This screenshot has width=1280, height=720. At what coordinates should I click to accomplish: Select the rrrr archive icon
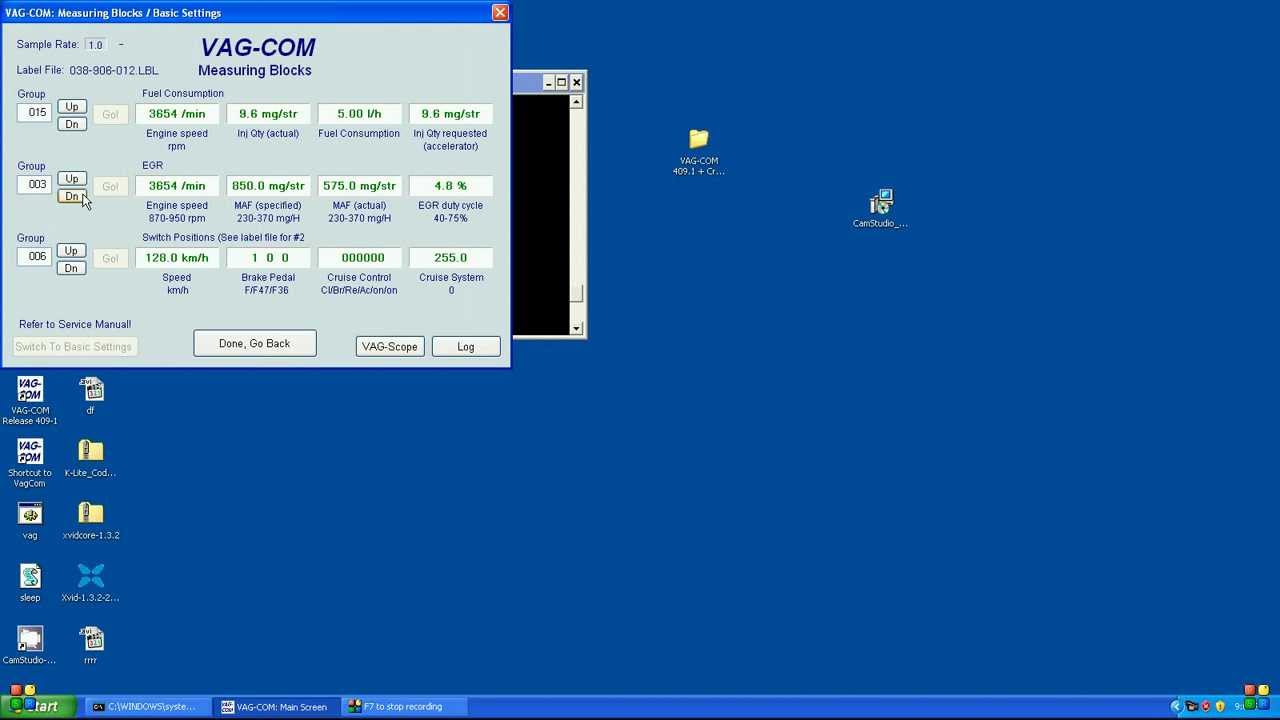[91, 645]
